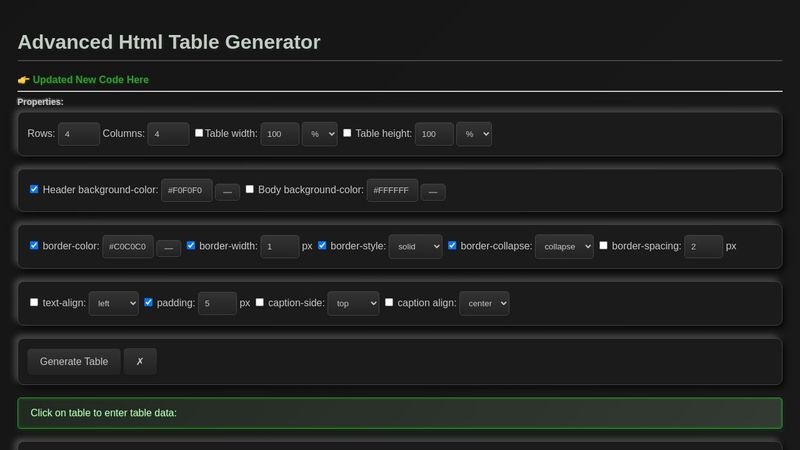
Task: Expand the caption-side top dropdown
Action: click(x=353, y=303)
